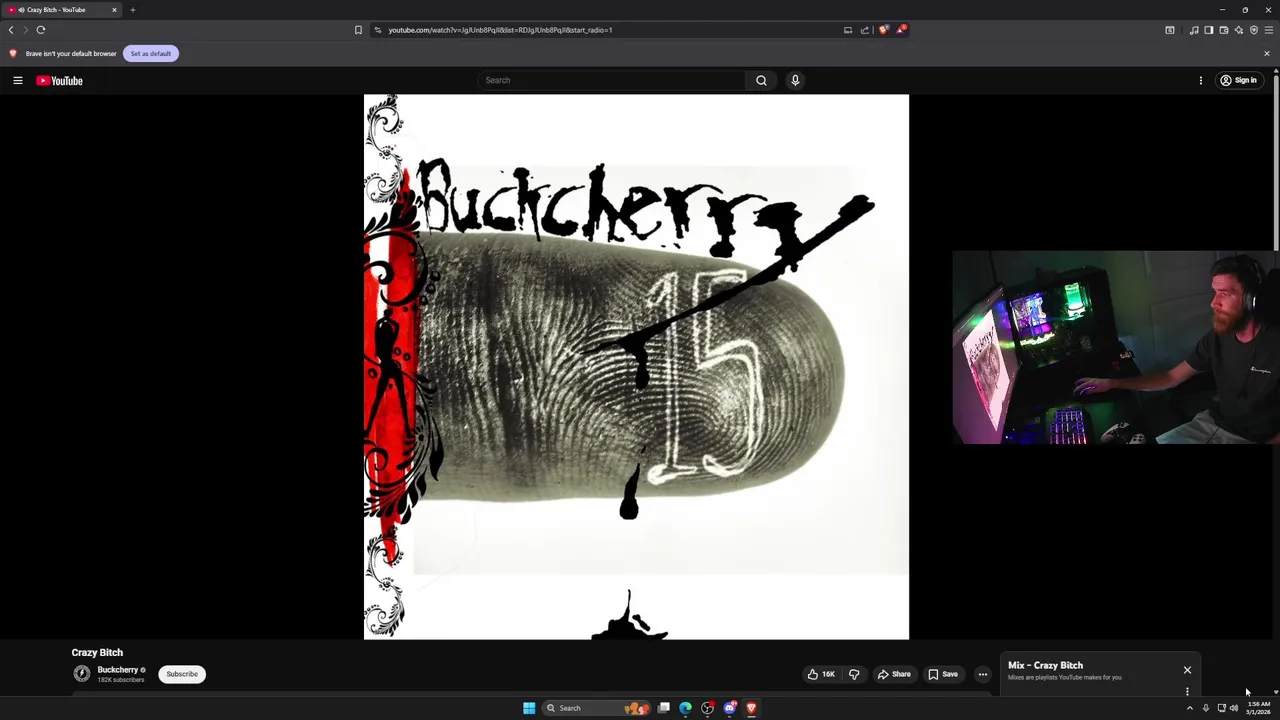Viewport: 1280px width, 720px height.
Task: Open Mix playlist three-dot options
Action: click(x=1187, y=691)
